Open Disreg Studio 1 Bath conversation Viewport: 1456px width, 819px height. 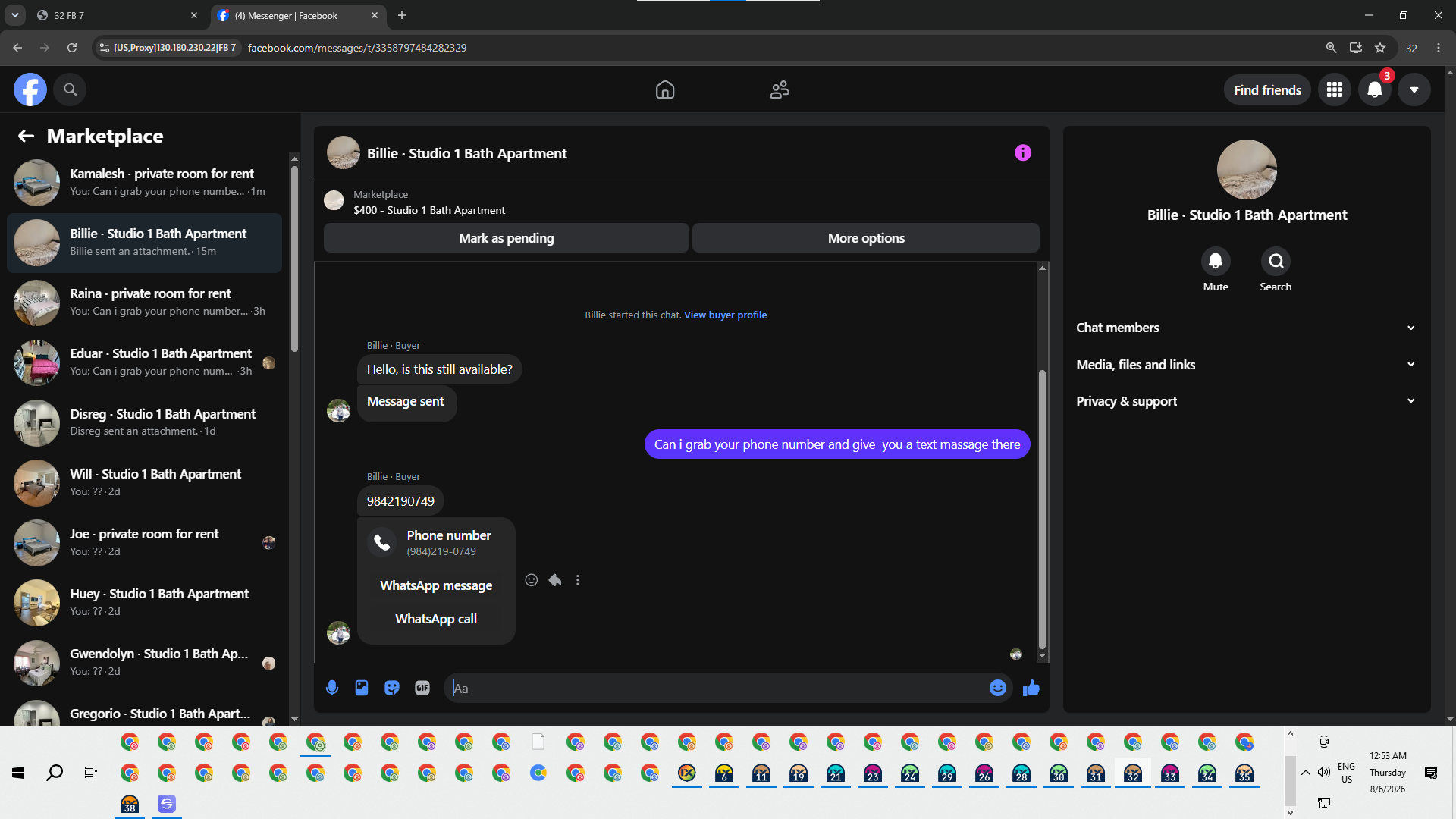(144, 423)
